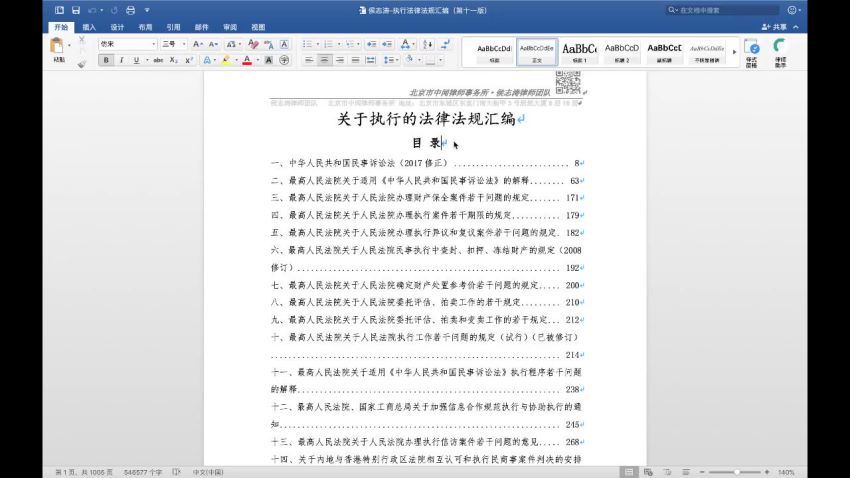Expand the styles gallery arrow

pyautogui.click(x=735, y=52)
